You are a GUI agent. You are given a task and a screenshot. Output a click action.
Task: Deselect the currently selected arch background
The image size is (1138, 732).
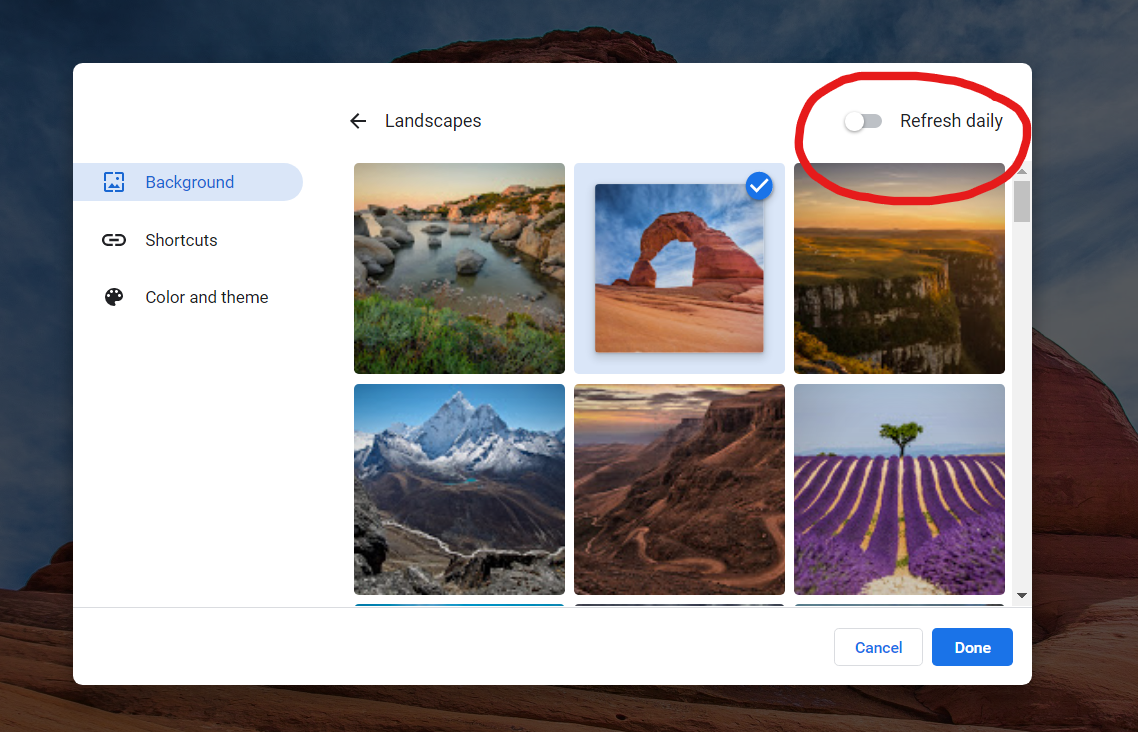point(759,185)
